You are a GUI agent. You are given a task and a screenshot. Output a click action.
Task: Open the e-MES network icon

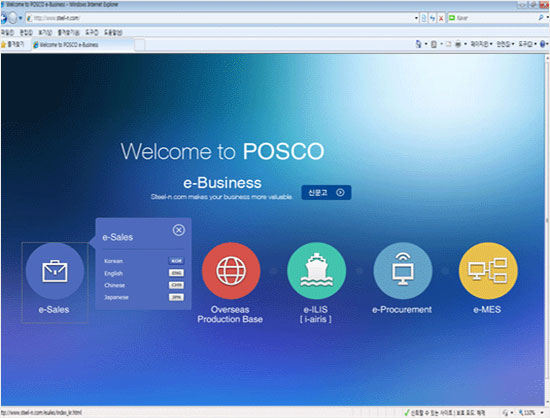click(488, 271)
